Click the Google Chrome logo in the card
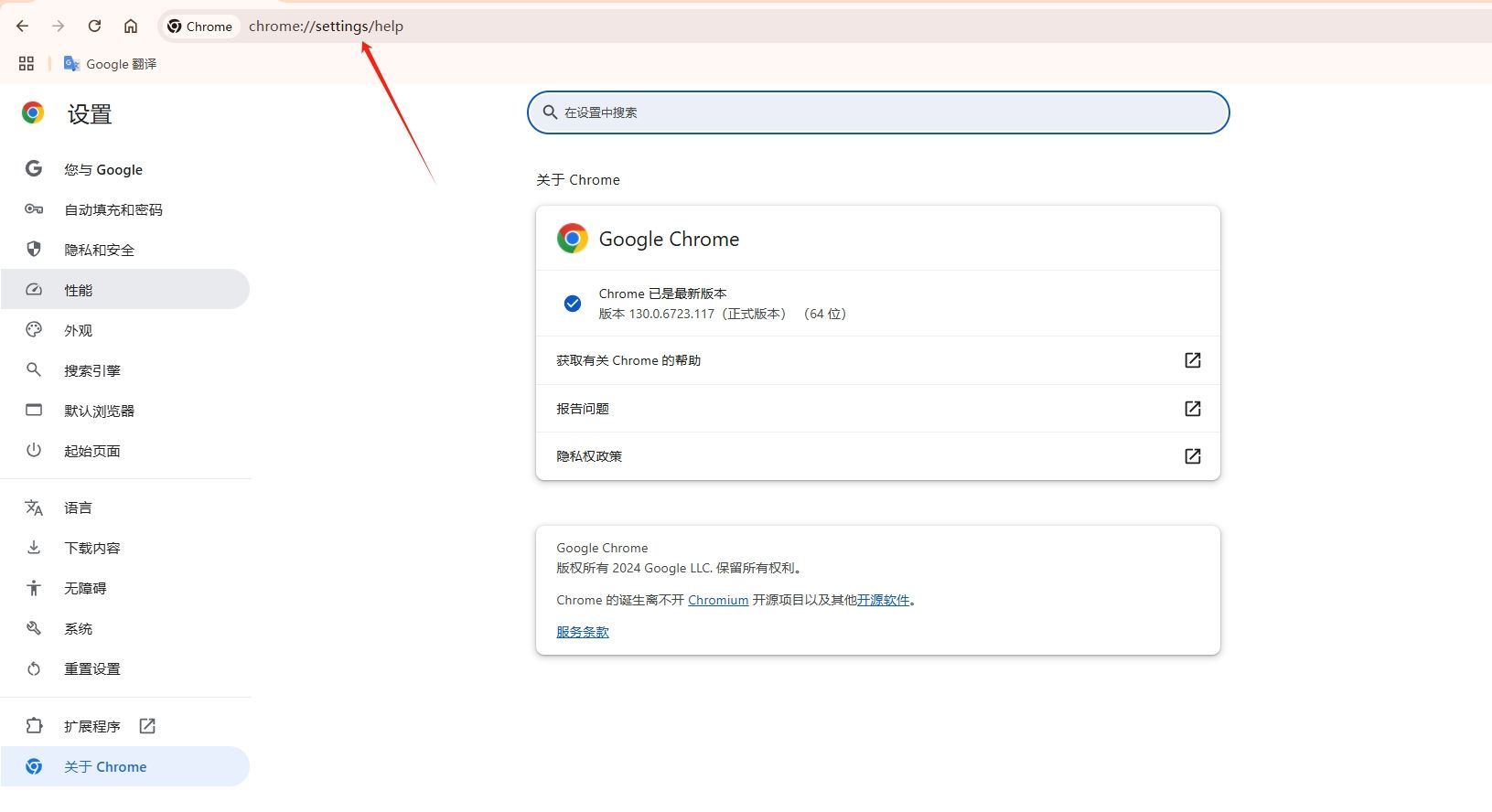Screen dimensions: 1492x812 point(573,239)
